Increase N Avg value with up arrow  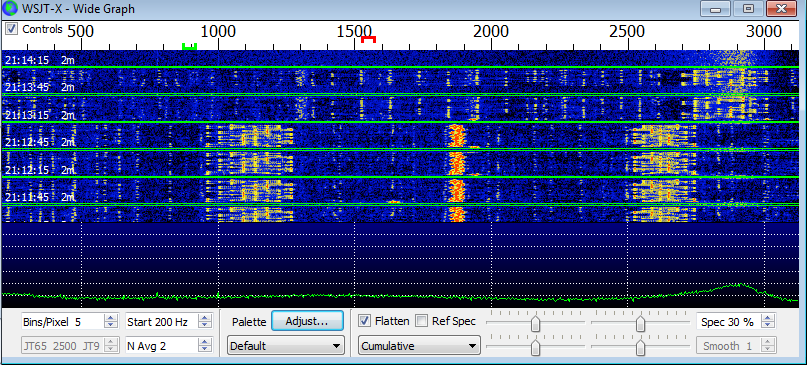coord(205,342)
